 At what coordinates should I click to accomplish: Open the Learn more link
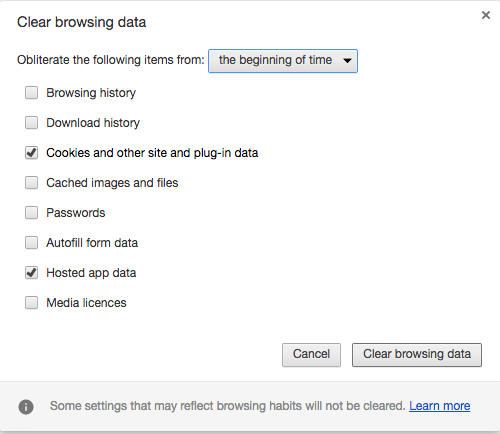pos(440,406)
